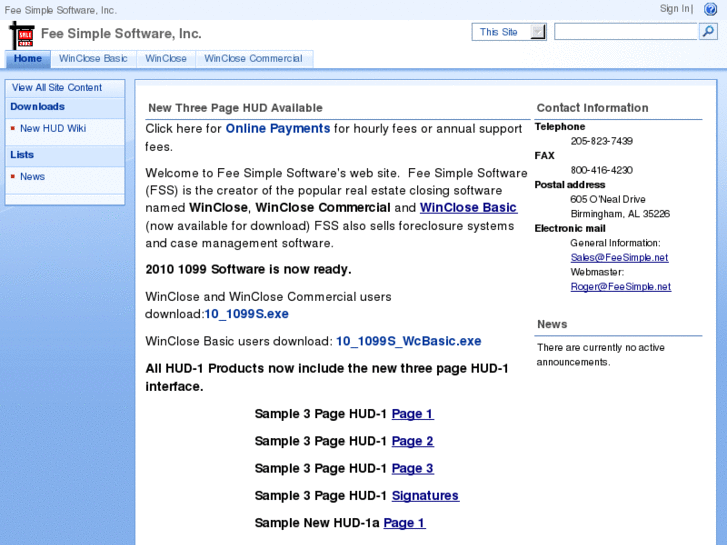The height and width of the screenshot is (545, 727).
Task: Open Sample 3 Page HUD-1 Page 3
Action: [413, 468]
